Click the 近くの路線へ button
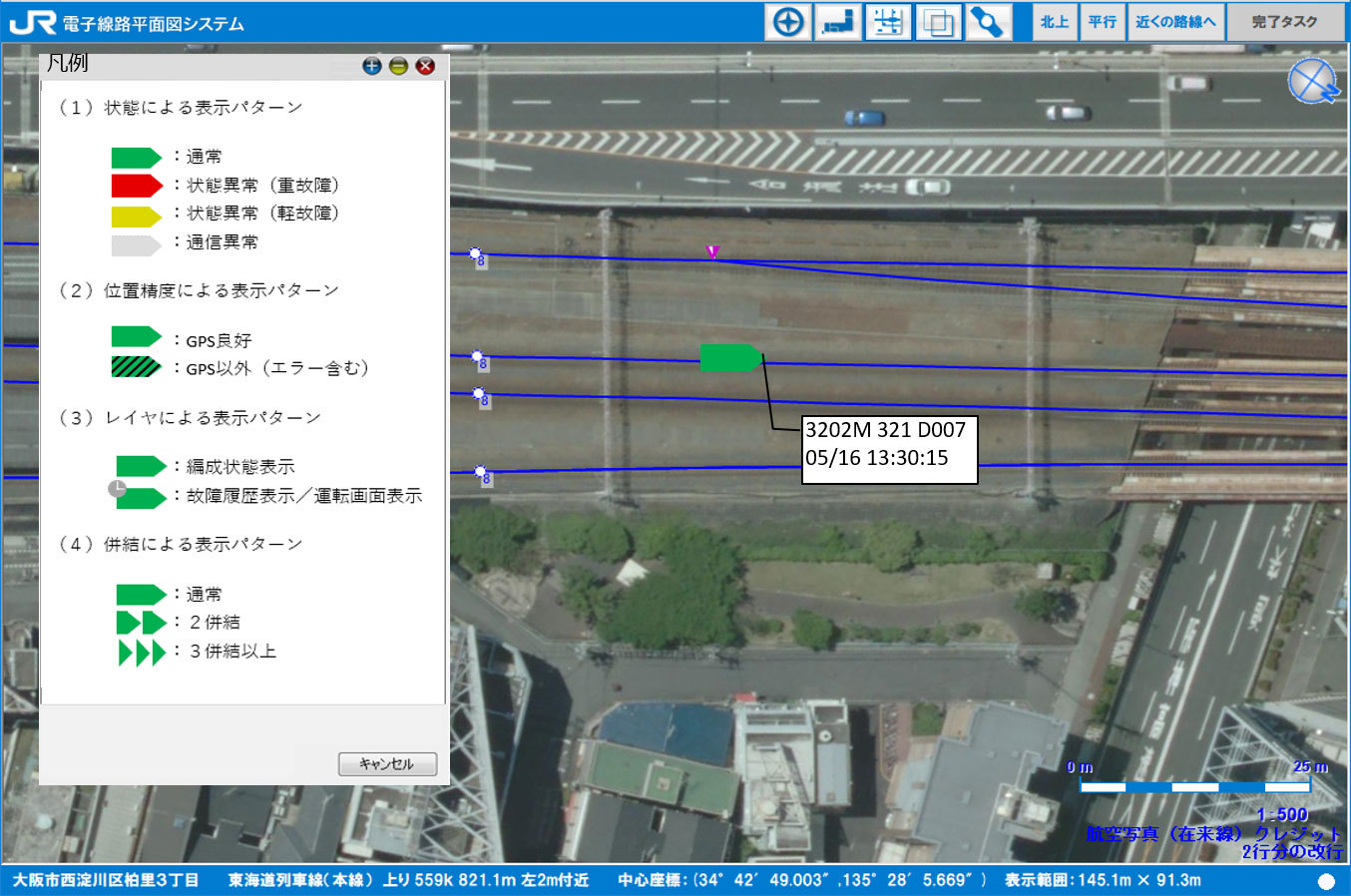Image resolution: width=1351 pixels, height=896 pixels. [1175, 22]
